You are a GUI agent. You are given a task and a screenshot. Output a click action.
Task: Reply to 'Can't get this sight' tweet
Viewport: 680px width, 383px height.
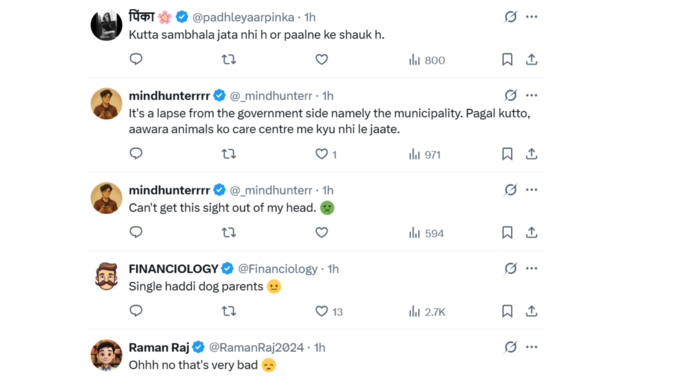(x=136, y=232)
